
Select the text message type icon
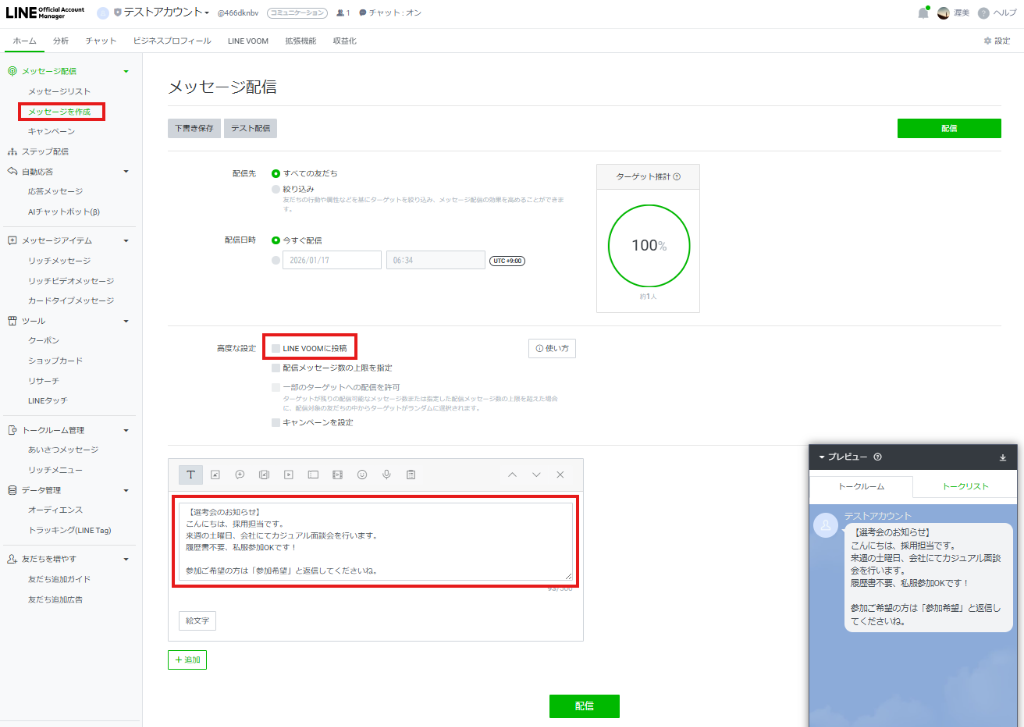[191, 474]
